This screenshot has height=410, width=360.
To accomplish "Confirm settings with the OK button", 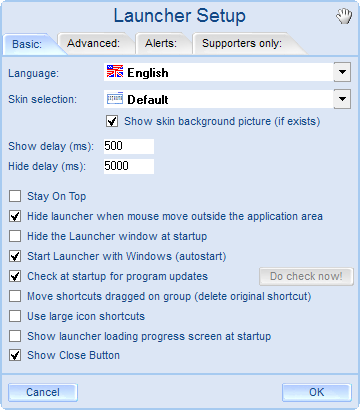I will 317,392.
